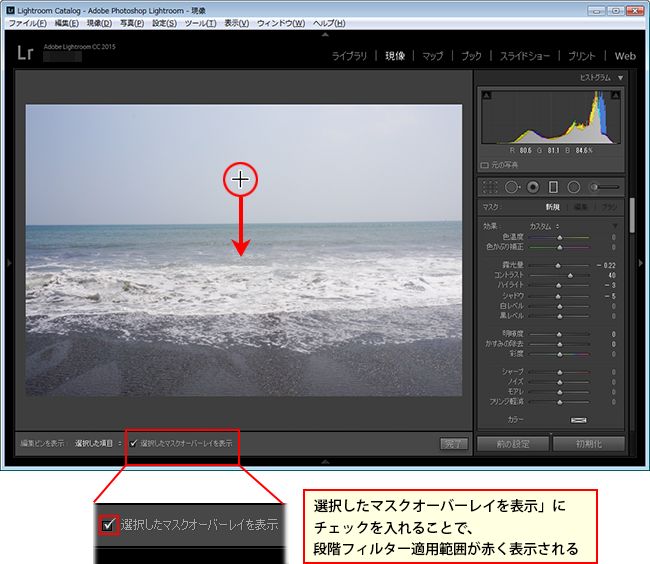Open the 効果 カスタム preset dropdown
This screenshot has height=564, width=650.
544,226
